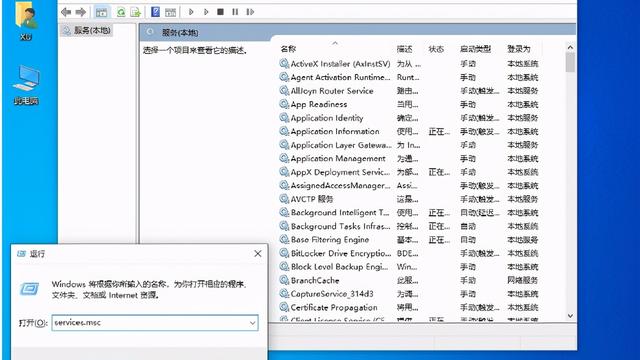The image size is (640, 360).
Task: Select the Application Layer Gateway service row
Action: (409, 145)
